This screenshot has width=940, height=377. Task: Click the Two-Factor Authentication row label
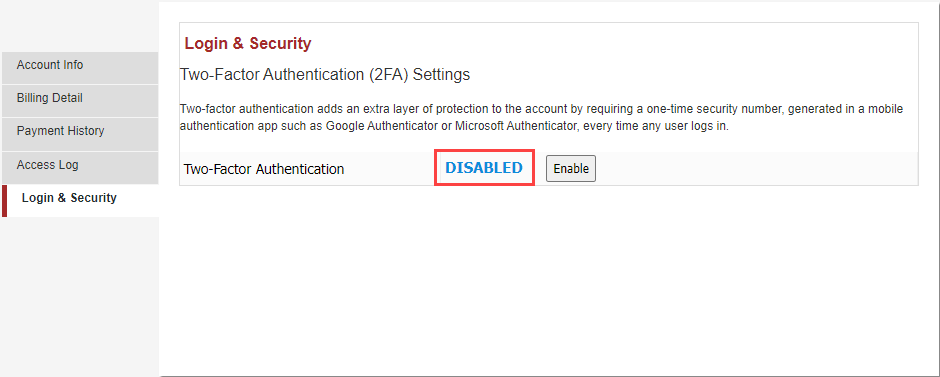click(264, 169)
